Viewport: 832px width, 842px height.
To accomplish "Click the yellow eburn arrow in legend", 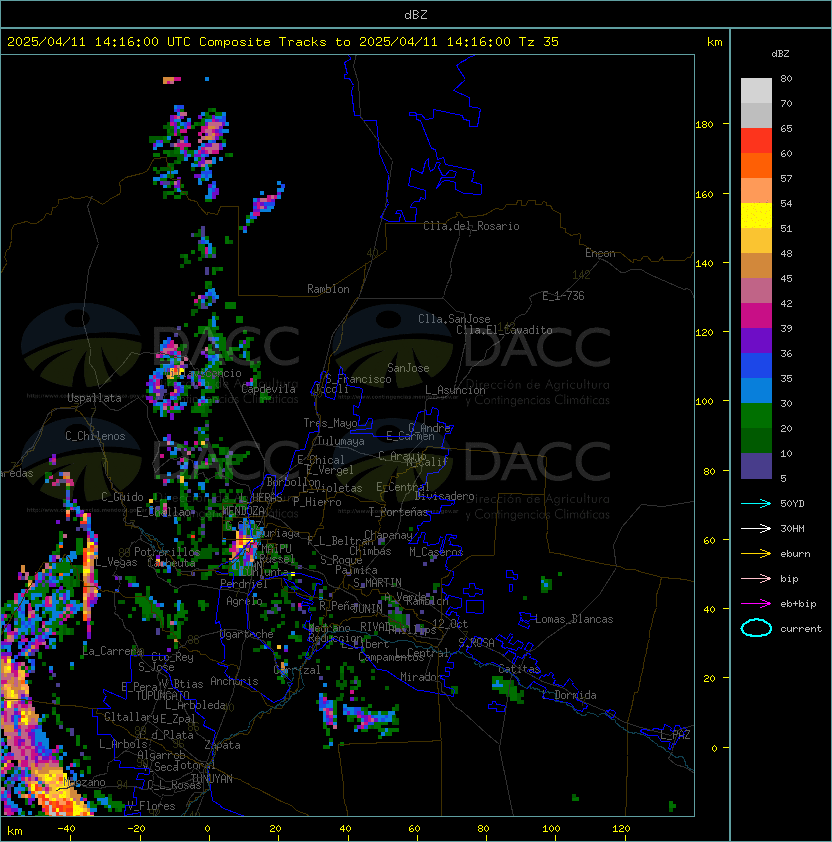I will point(756,554).
